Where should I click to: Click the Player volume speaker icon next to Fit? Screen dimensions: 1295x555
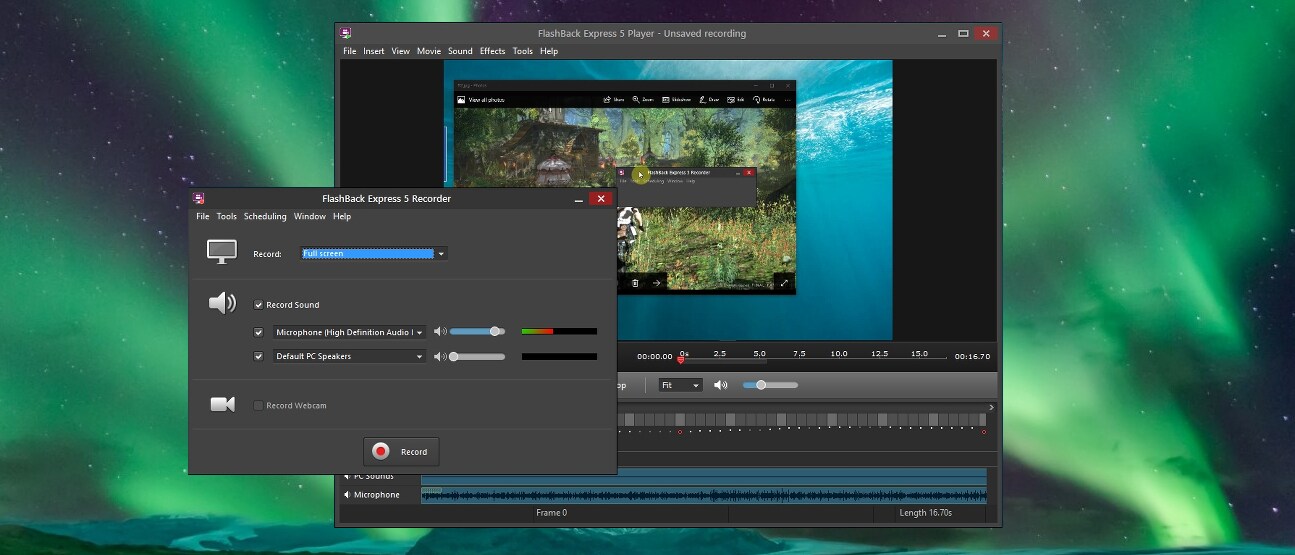pos(720,385)
